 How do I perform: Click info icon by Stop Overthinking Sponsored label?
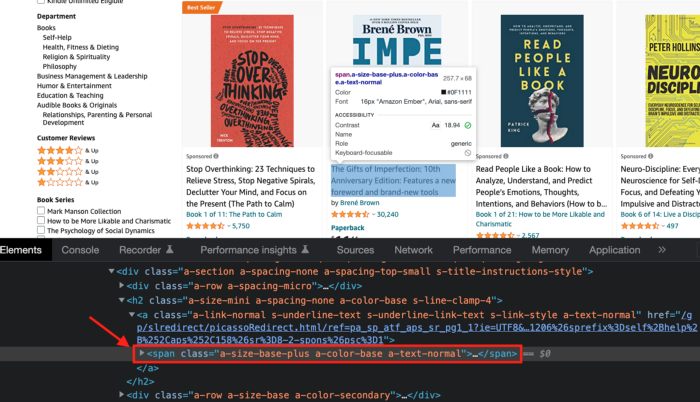(x=216, y=156)
